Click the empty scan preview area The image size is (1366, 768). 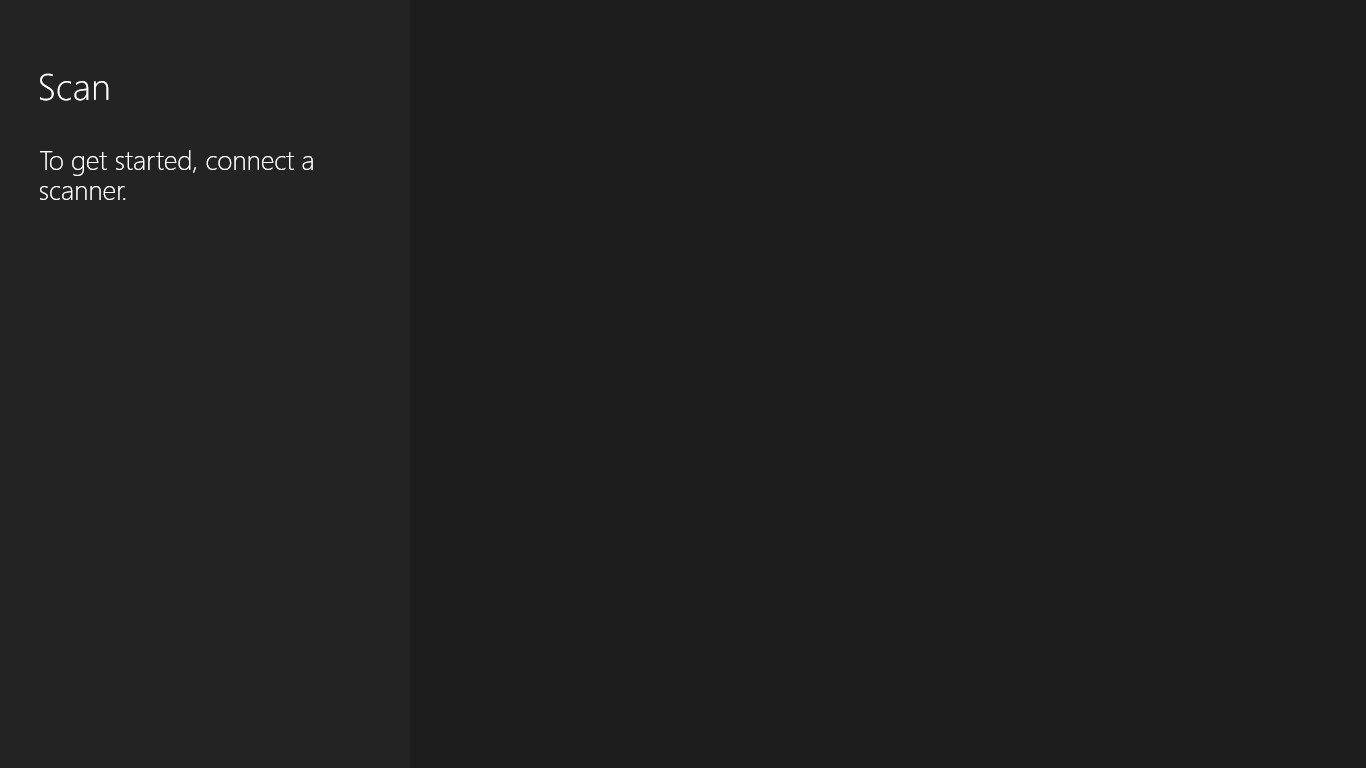pos(888,384)
